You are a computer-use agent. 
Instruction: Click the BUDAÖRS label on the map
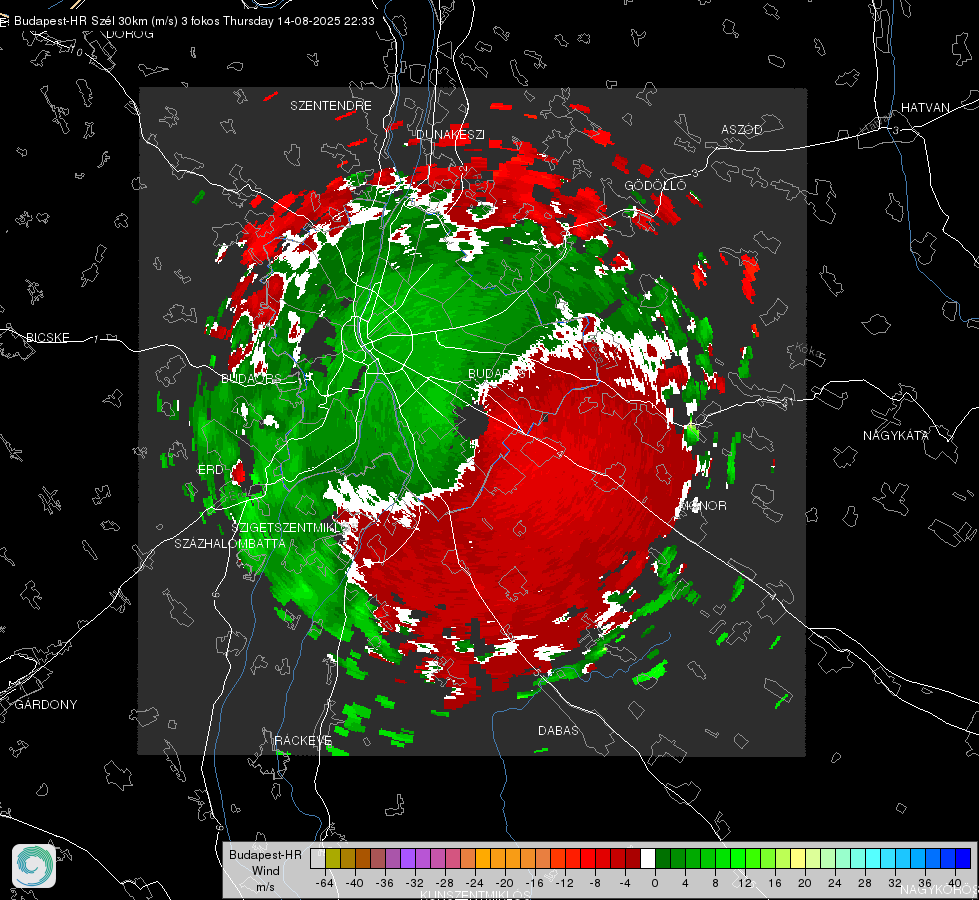click(252, 379)
